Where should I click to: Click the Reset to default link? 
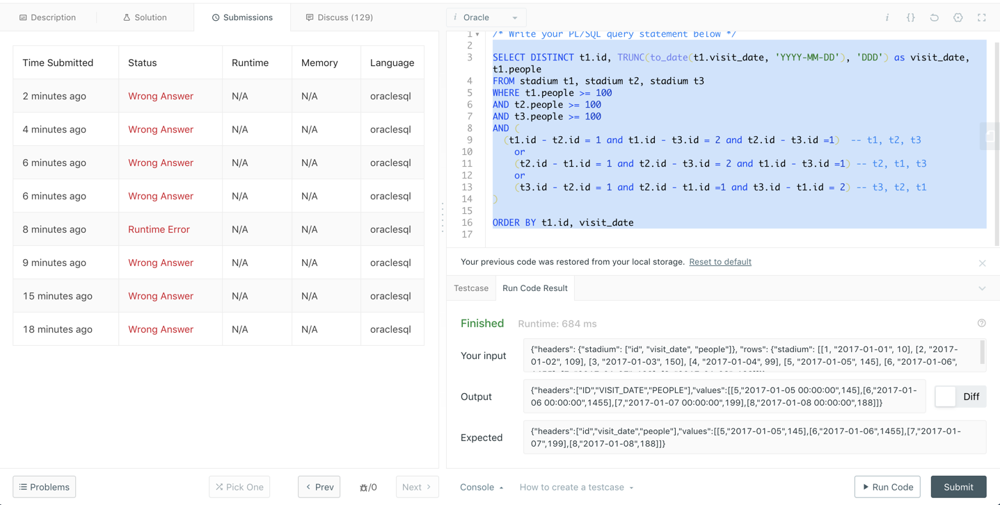point(720,262)
